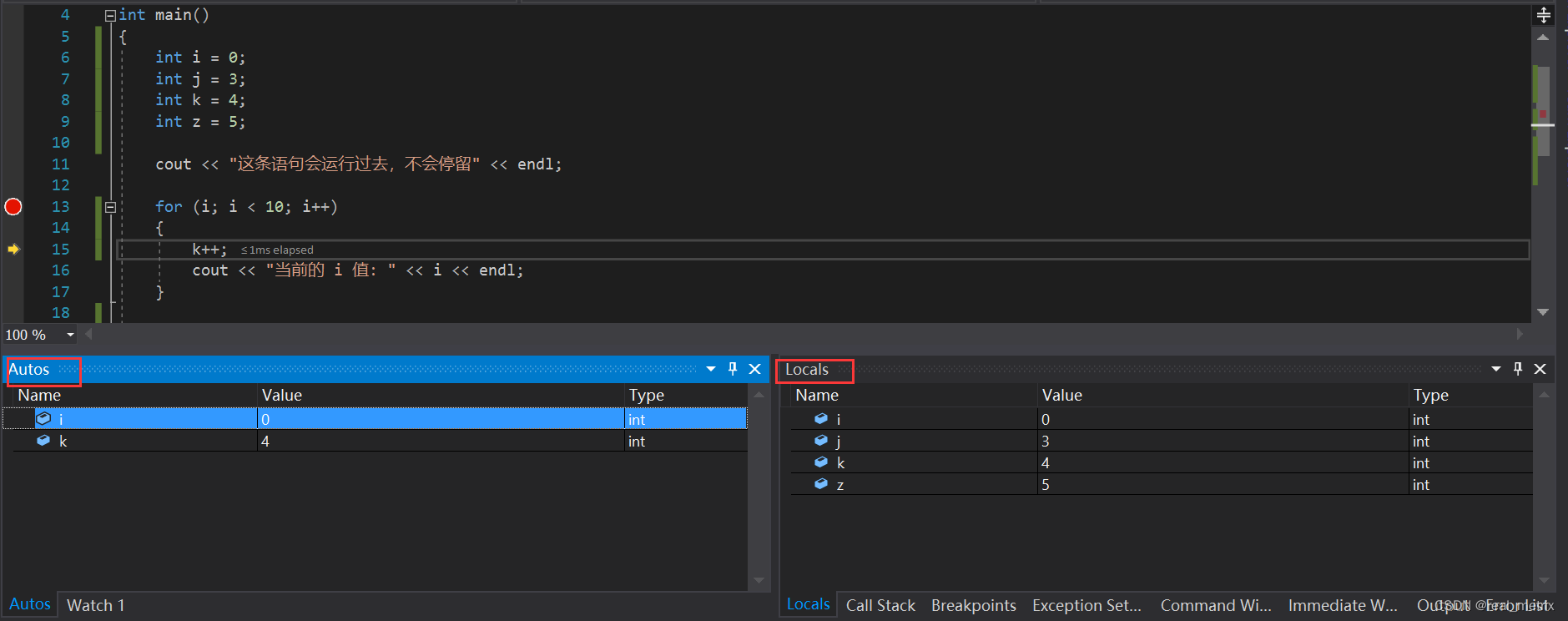Open the Call Stack tab
This screenshot has width=1568, height=621.
[x=880, y=605]
